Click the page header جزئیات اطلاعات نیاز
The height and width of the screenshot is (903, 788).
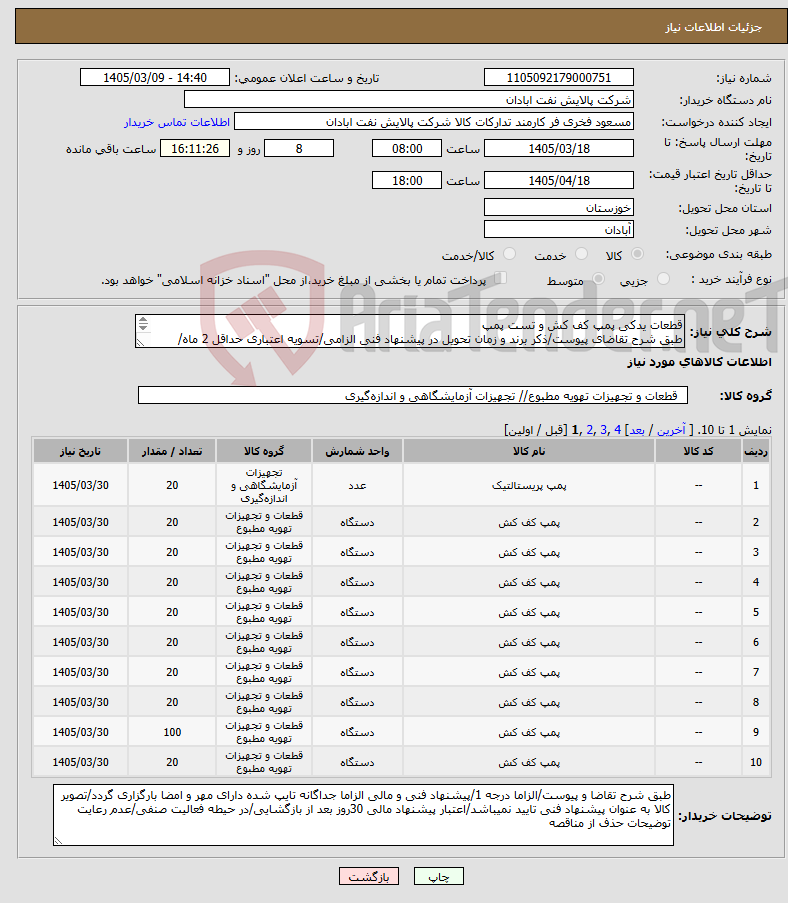pyautogui.click(x=713, y=27)
